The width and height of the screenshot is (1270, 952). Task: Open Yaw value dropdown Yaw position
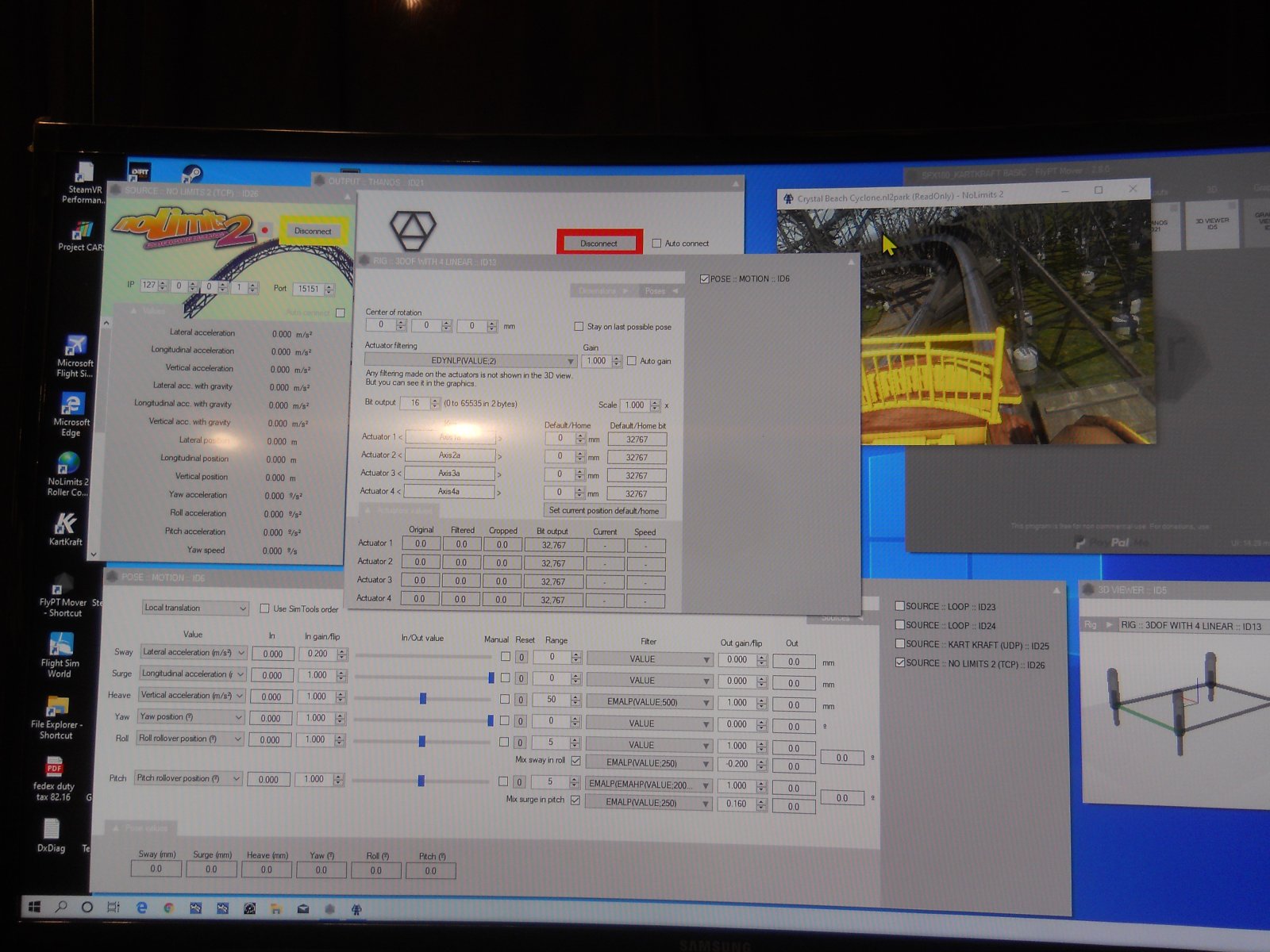tap(190, 716)
